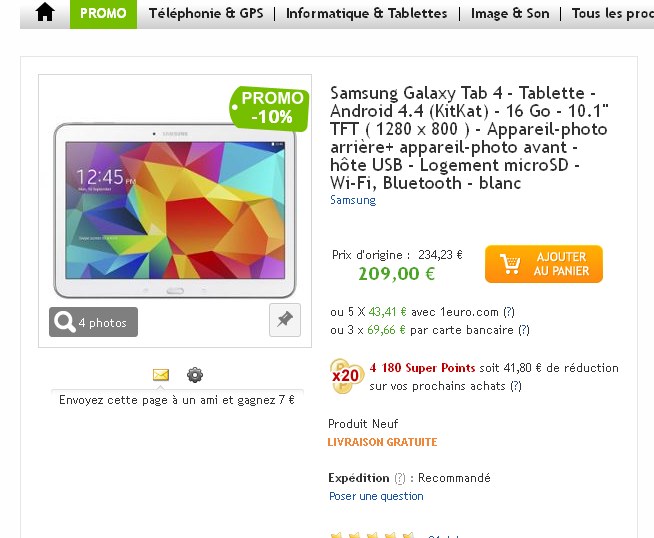Viewport: 654px width, 538px height.
Task: Add the tablet to cart (Ajouter au panier)
Action: point(544,264)
